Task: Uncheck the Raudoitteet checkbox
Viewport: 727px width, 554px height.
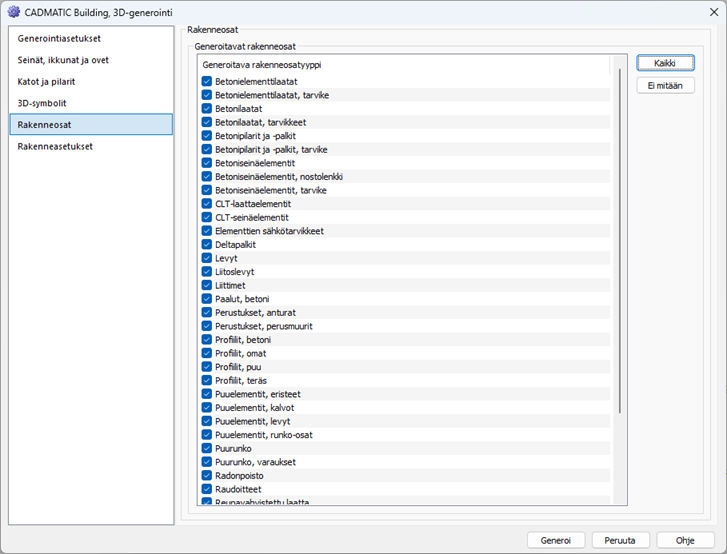Action: [206, 489]
